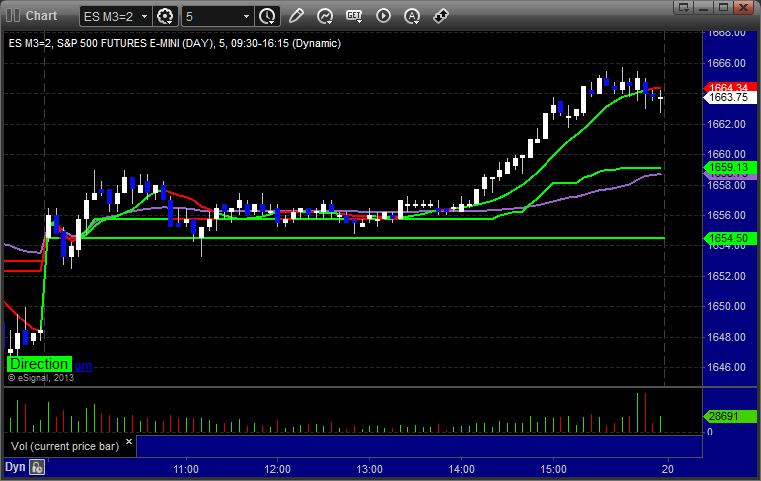Click the GET studies icon

click(x=354, y=16)
